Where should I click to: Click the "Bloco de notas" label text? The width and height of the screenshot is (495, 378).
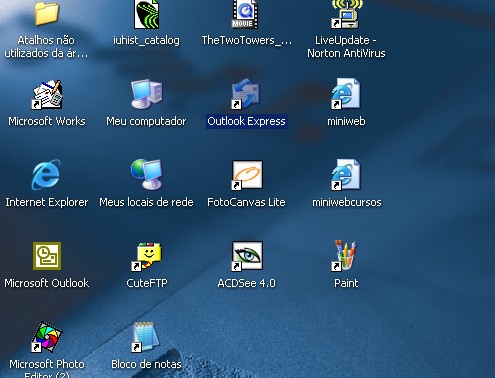click(146, 364)
